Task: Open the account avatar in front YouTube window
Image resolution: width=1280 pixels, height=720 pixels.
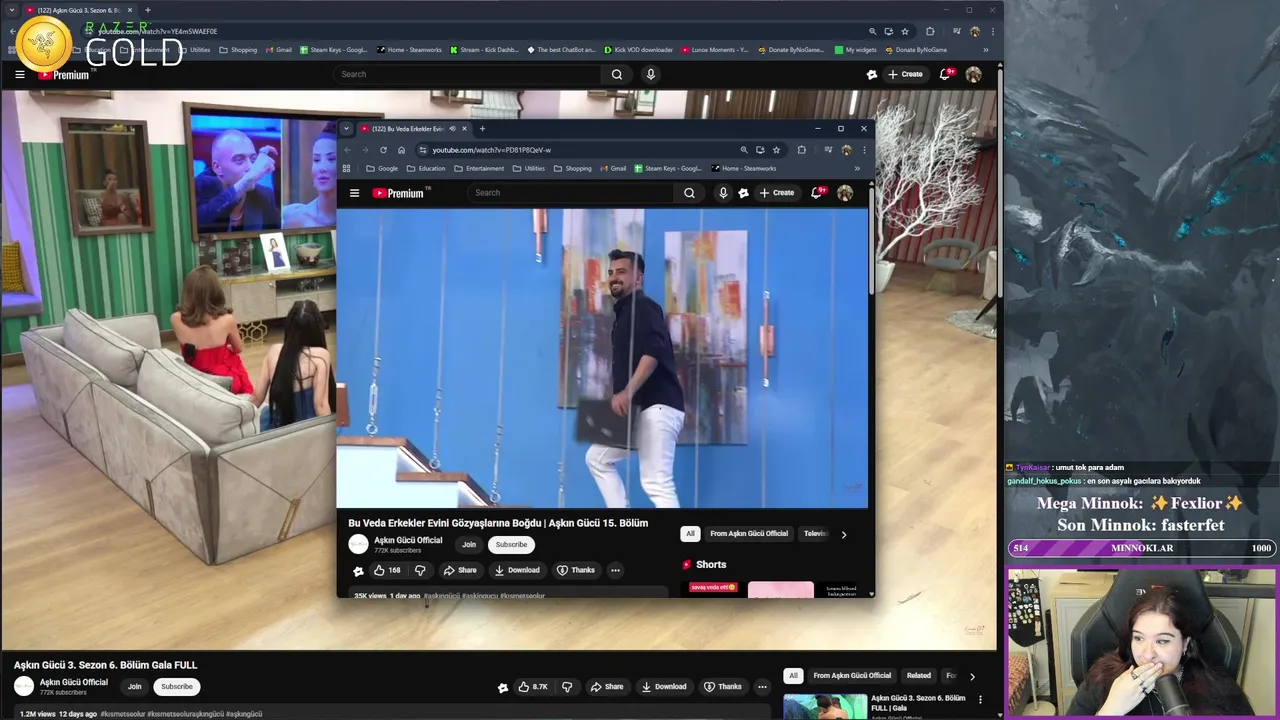Action: point(845,193)
